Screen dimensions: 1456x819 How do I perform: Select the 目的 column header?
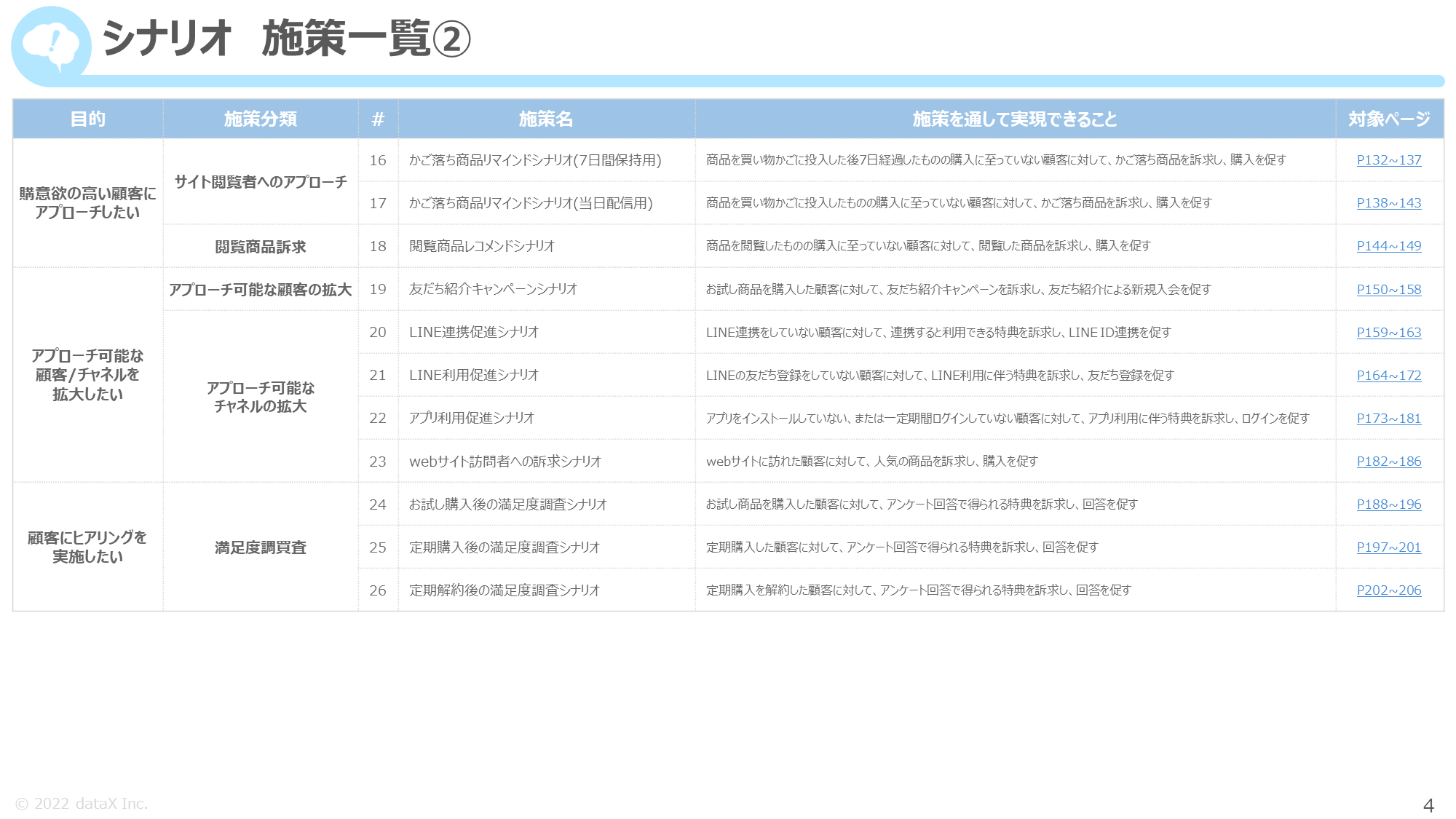coord(88,119)
